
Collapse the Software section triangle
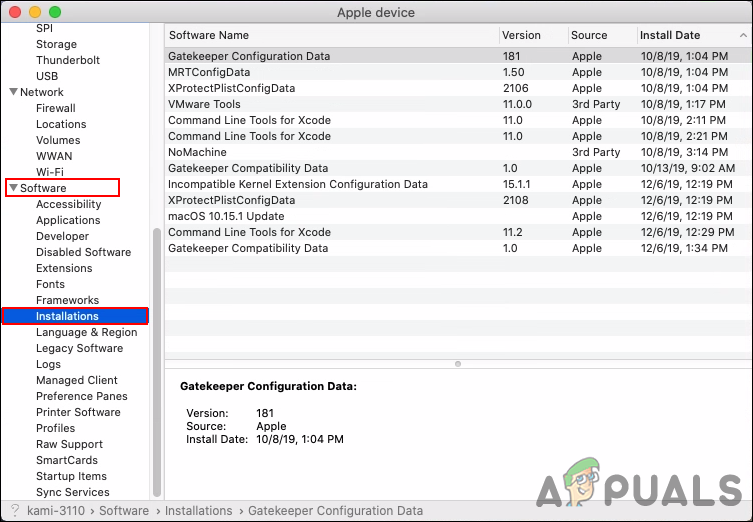(x=13, y=188)
